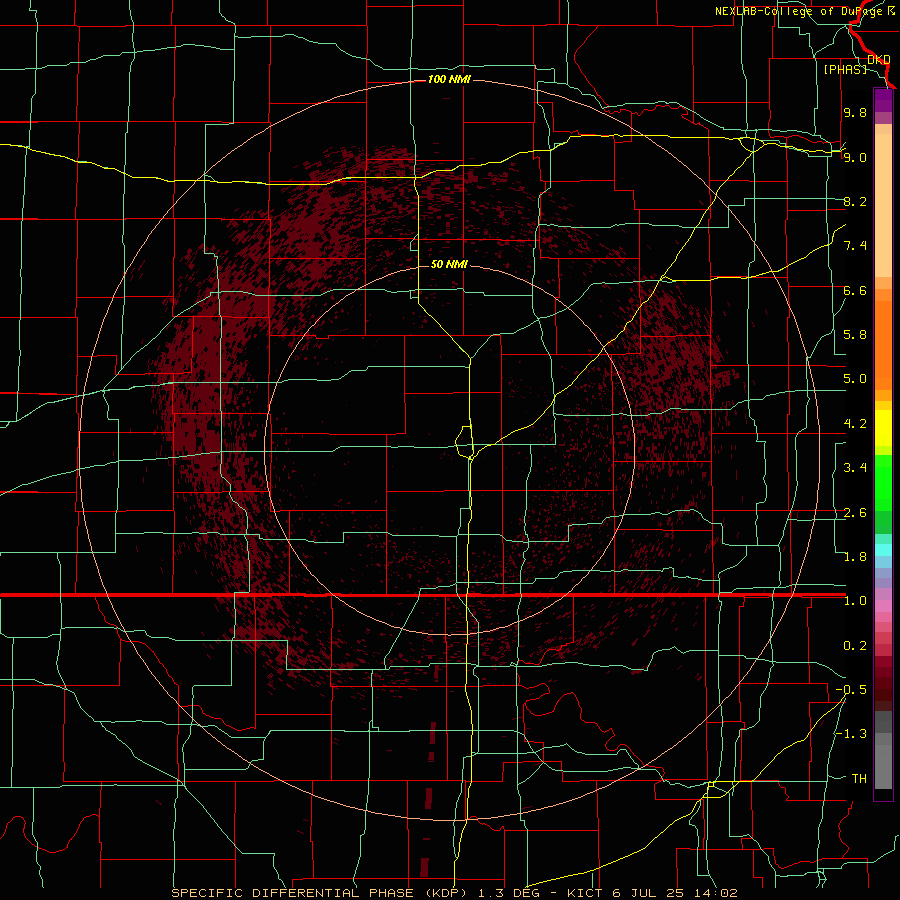Click the cyan band of the color scale
900x900 pixels.
(883, 550)
